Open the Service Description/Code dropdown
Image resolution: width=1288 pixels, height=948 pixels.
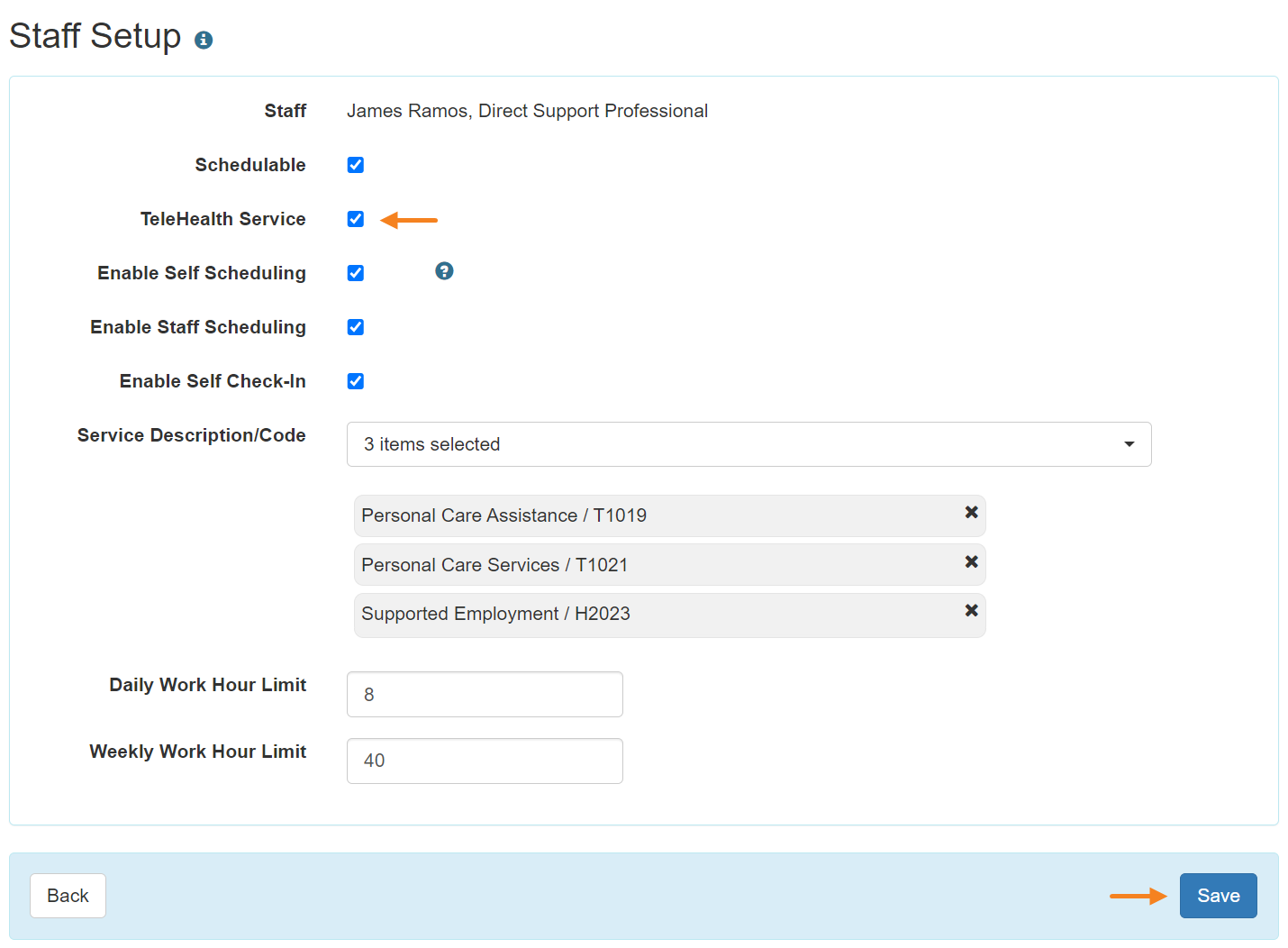(x=749, y=444)
